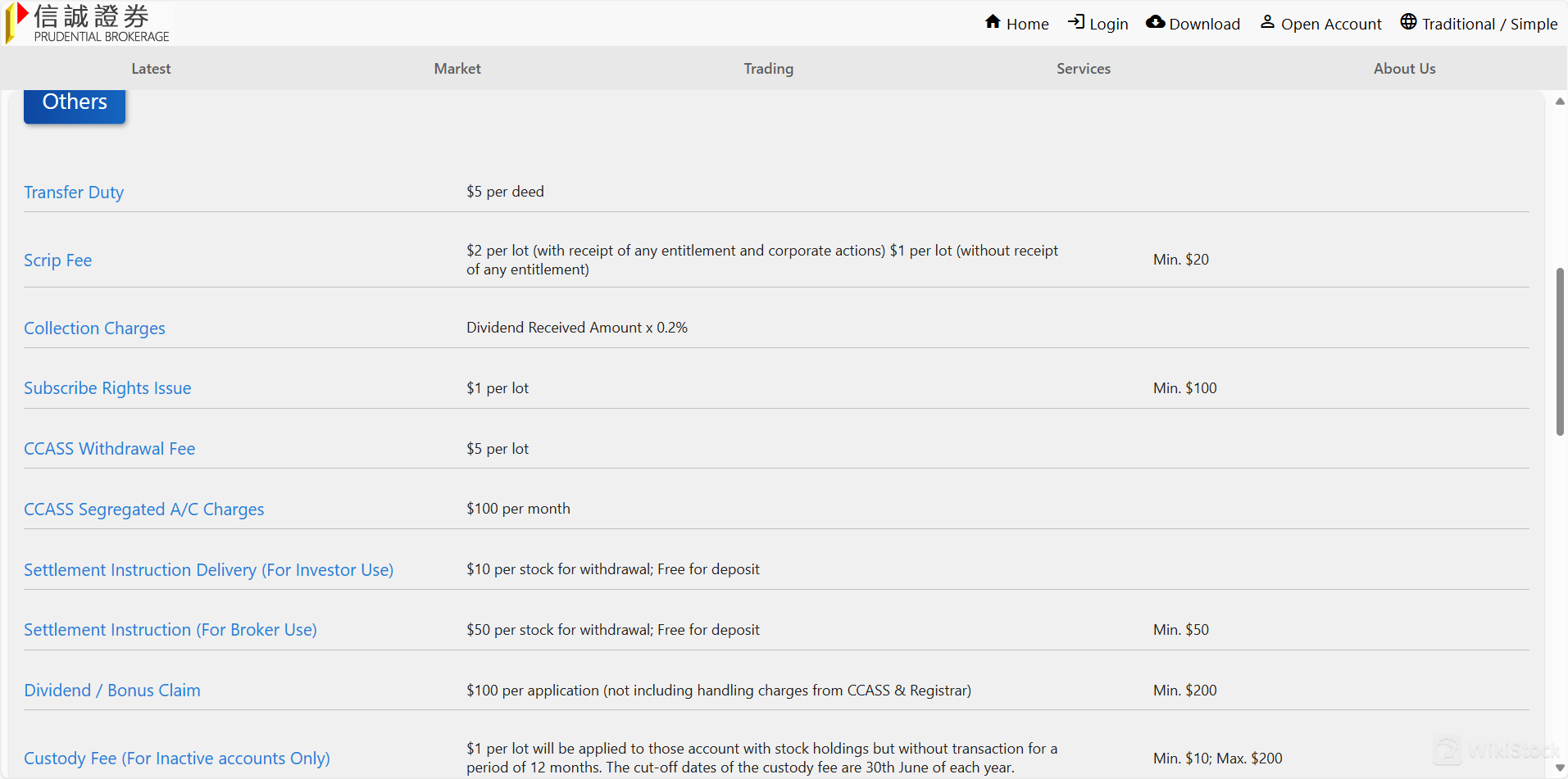The image size is (1568, 779).
Task: Click the Home house icon
Action: coord(993,22)
